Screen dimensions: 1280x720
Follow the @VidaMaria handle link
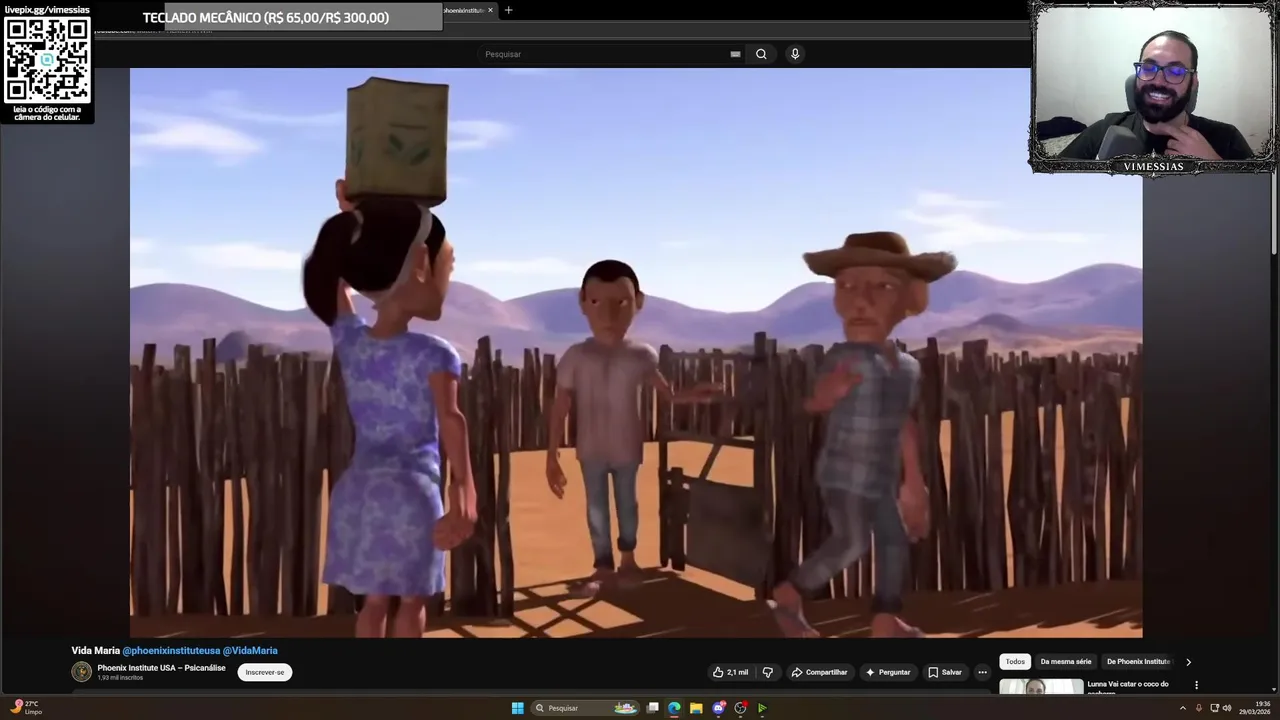tap(250, 650)
